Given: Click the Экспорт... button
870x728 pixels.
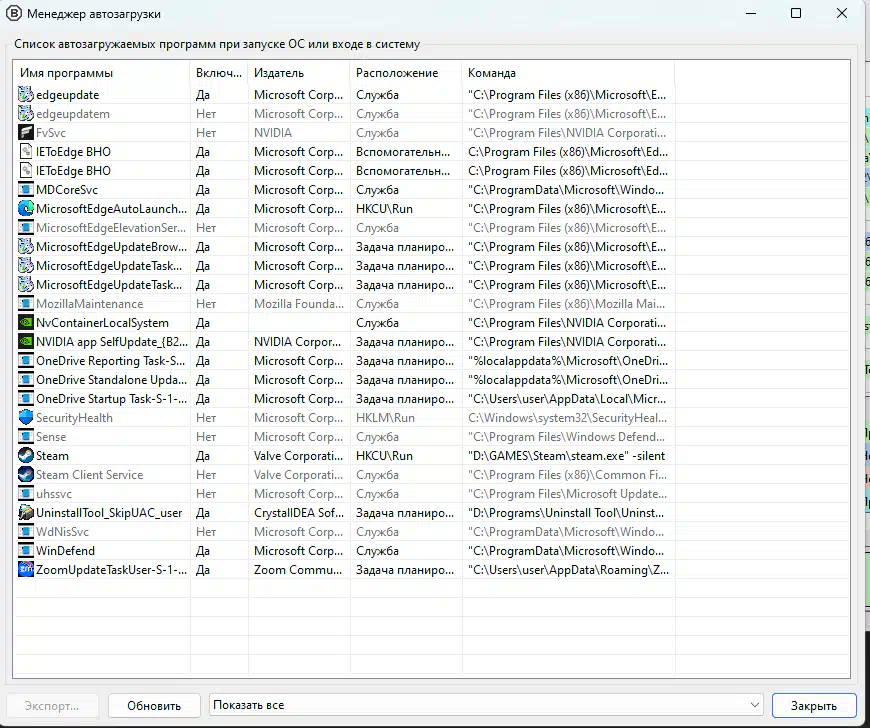Looking at the screenshot, I should coord(52,705).
